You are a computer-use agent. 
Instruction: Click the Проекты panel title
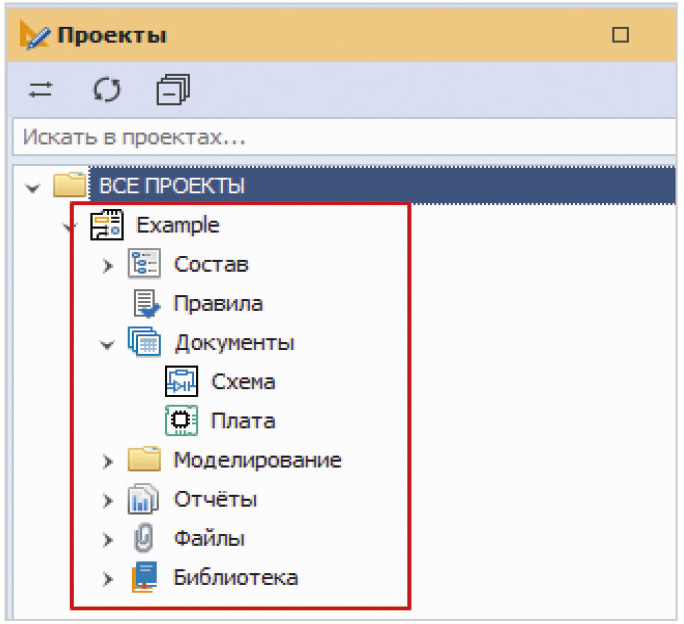pyautogui.click(x=112, y=36)
